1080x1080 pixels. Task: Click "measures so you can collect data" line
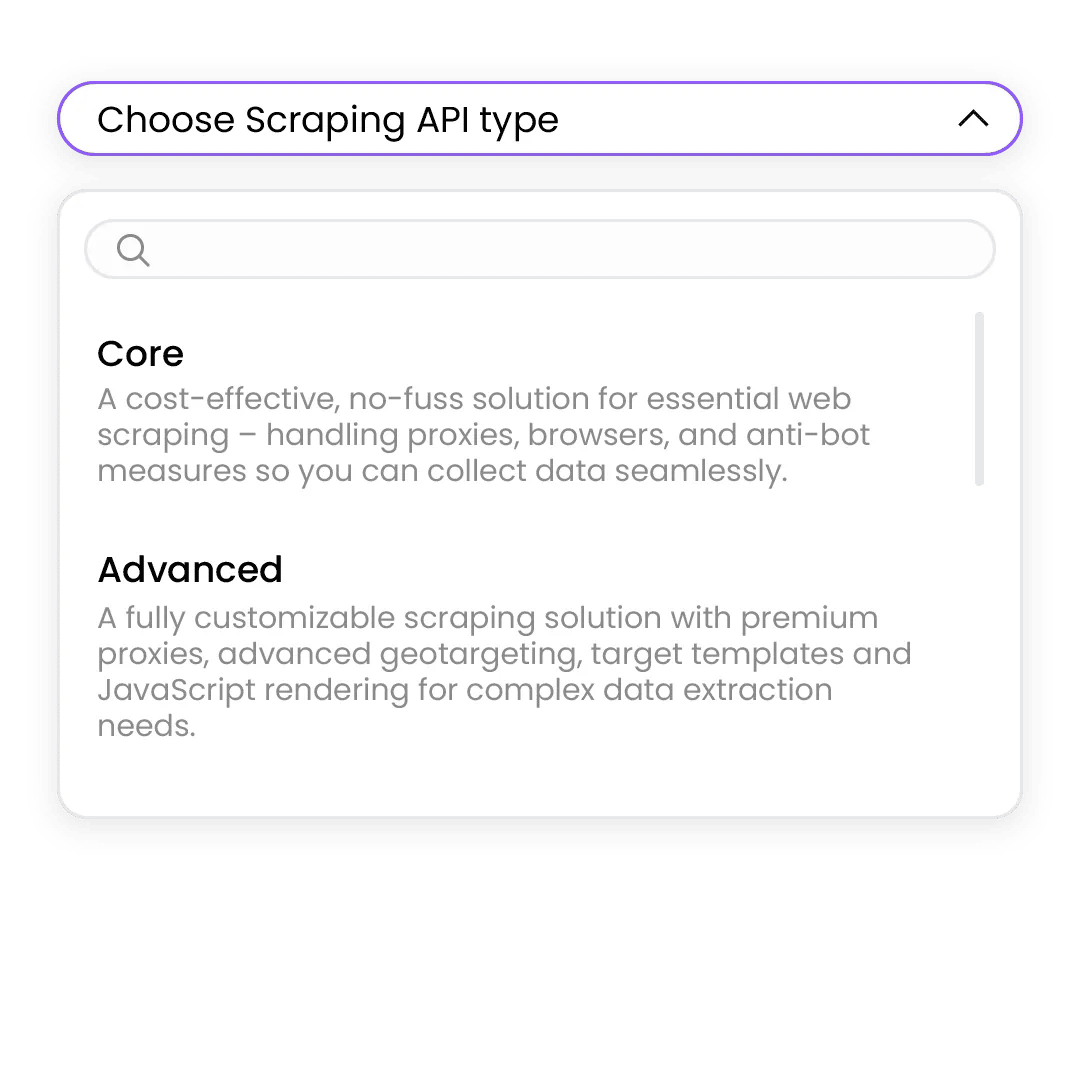click(x=442, y=471)
